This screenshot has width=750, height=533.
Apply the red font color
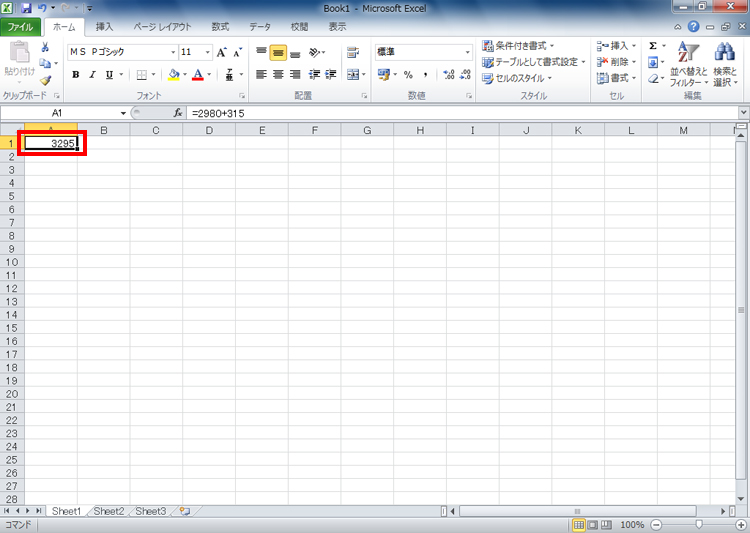(198, 75)
